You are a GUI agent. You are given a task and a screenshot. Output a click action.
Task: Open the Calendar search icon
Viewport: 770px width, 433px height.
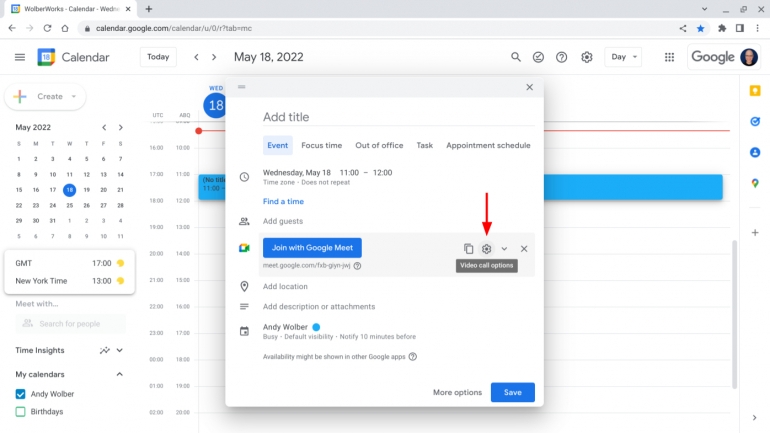point(516,57)
